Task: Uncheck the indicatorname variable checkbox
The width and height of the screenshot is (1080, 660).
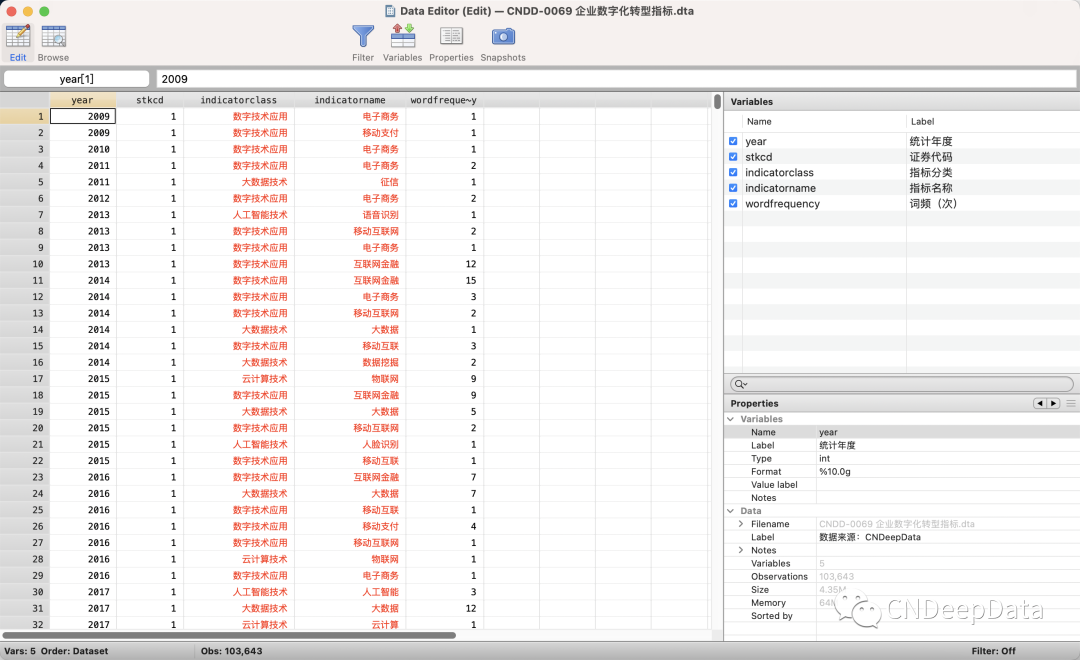Action: (733, 188)
